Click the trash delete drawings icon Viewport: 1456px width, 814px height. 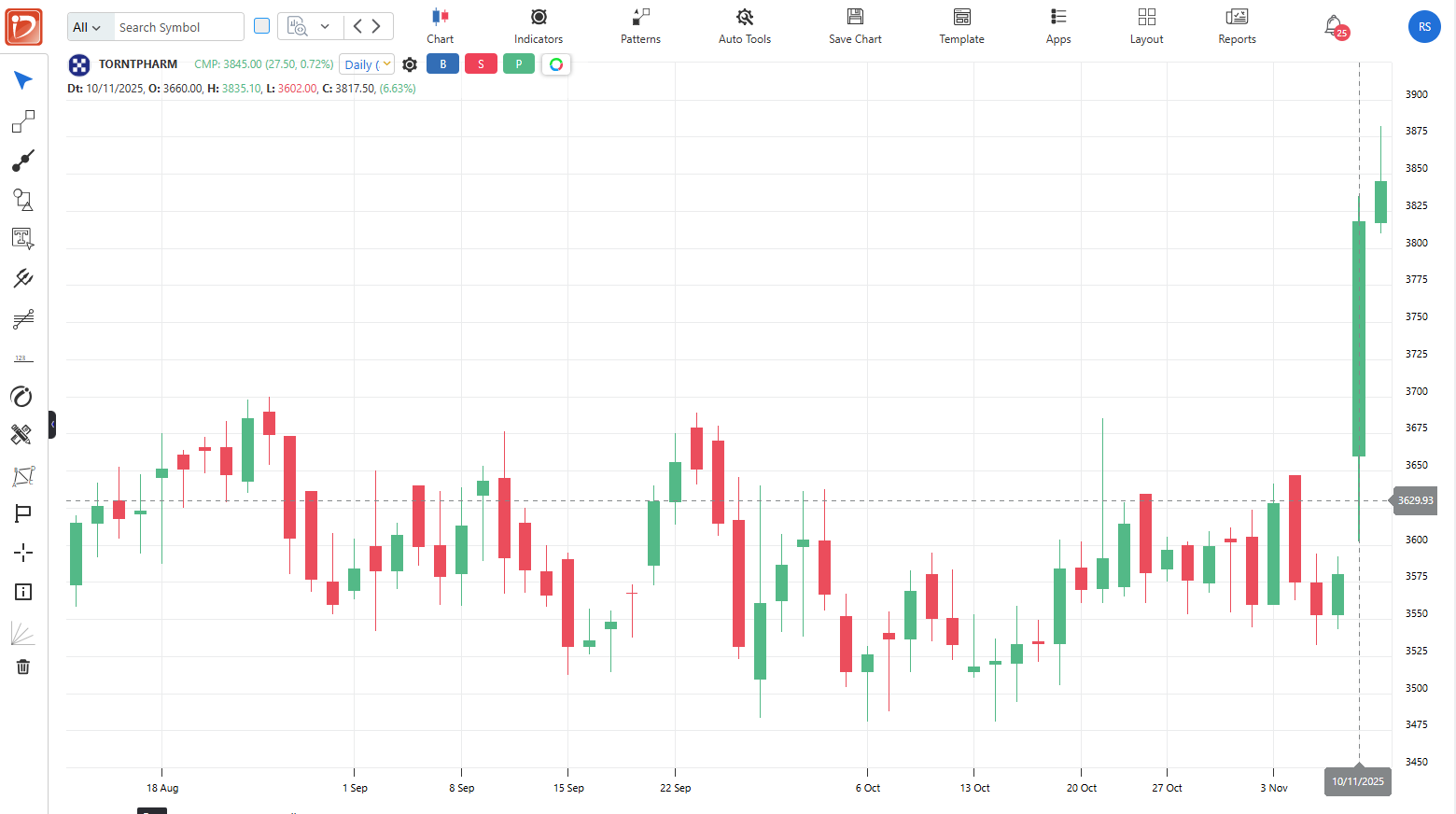pos(23,667)
